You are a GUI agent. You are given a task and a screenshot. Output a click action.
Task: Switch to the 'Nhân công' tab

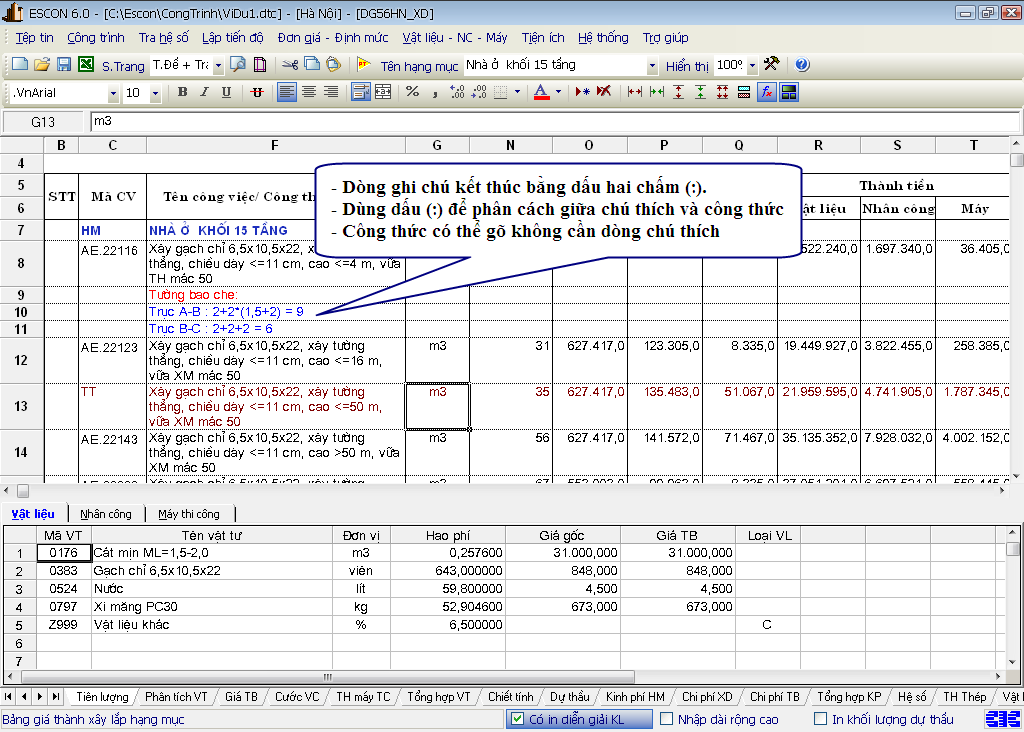pyautogui.click(x=106, y=514)
